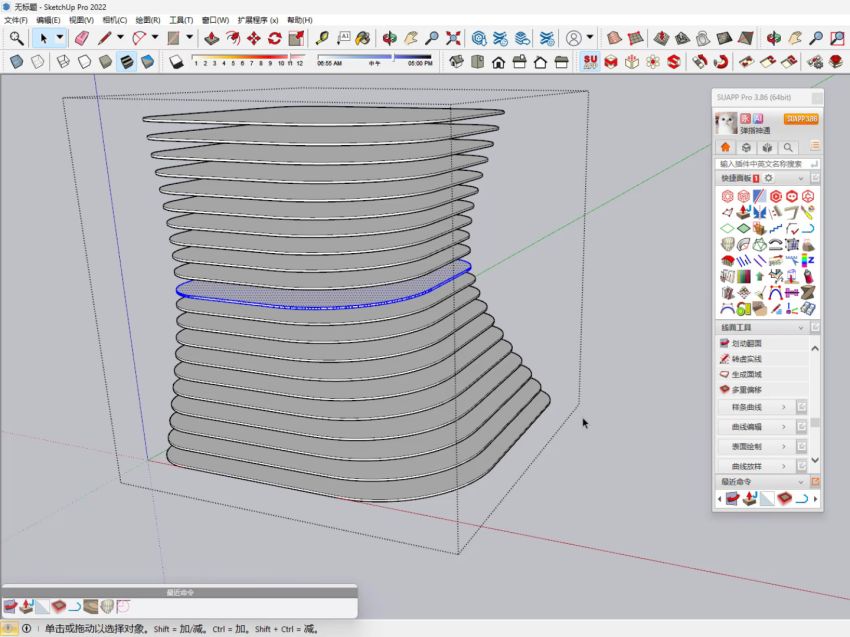Viewport: 850px width, 637px height.
Task: Select the Scale tool
Action: pos(296,38)
